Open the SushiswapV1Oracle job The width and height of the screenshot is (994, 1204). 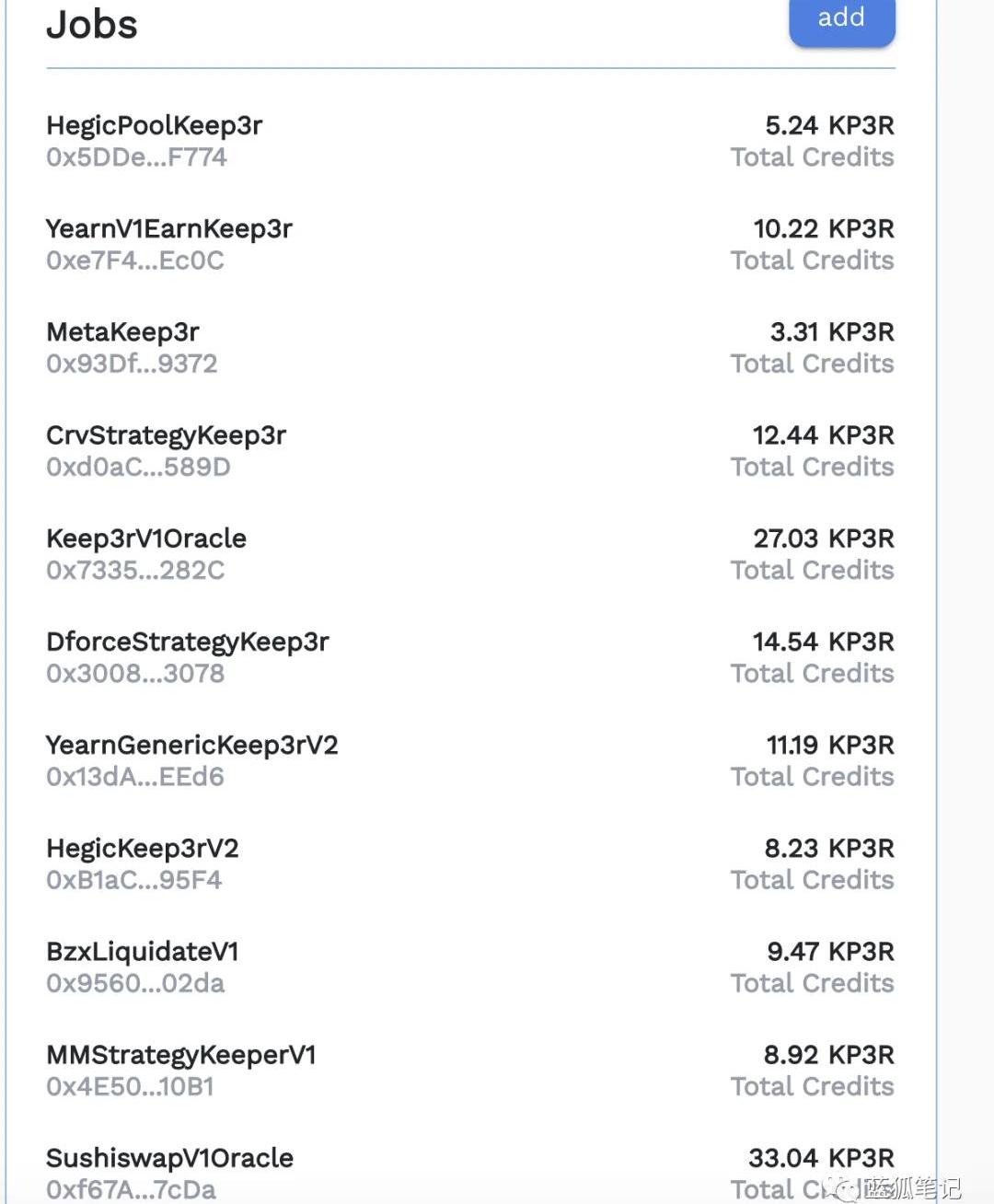[169, 1158]
